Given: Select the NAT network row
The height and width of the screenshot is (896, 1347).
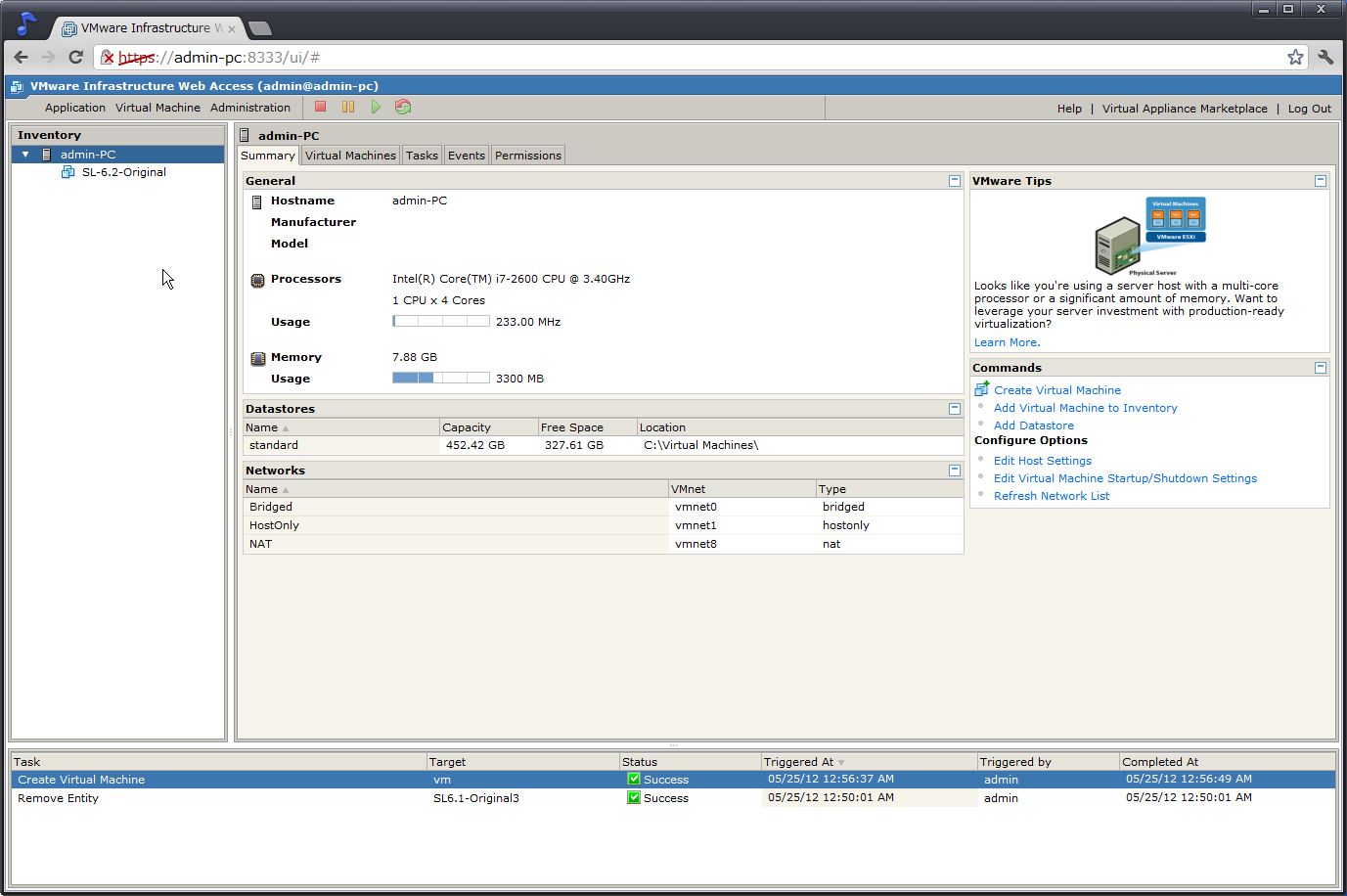Looking at the screenshot, I should pos(604,544).
